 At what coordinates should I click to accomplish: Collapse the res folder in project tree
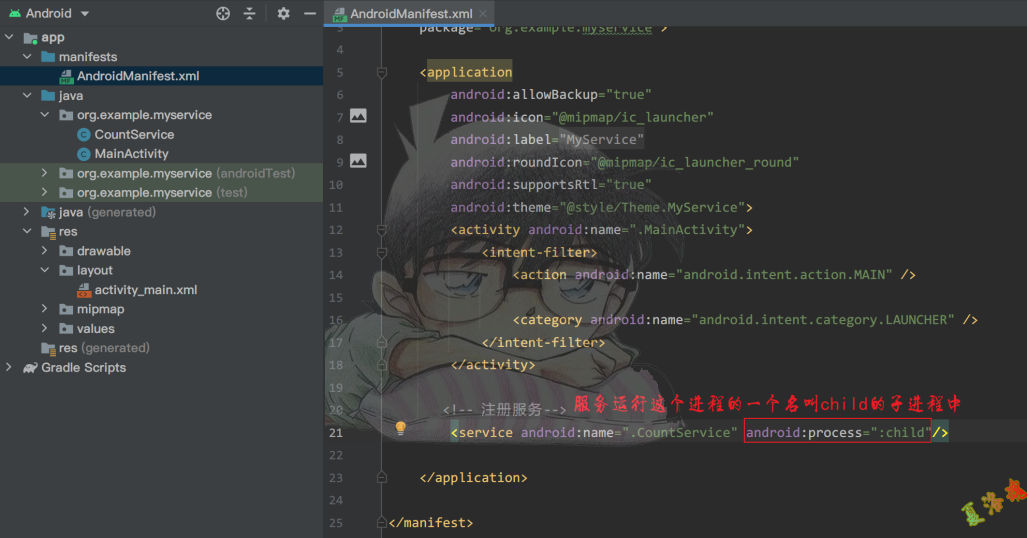(28, 231)
